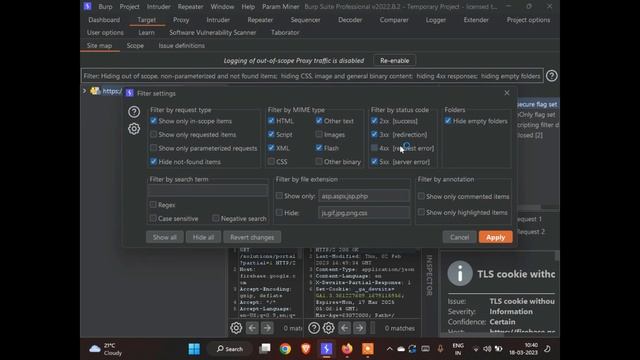Close the Filter settings dialog
This screenshot has width=640, height=360.
[x=507, y=93]
